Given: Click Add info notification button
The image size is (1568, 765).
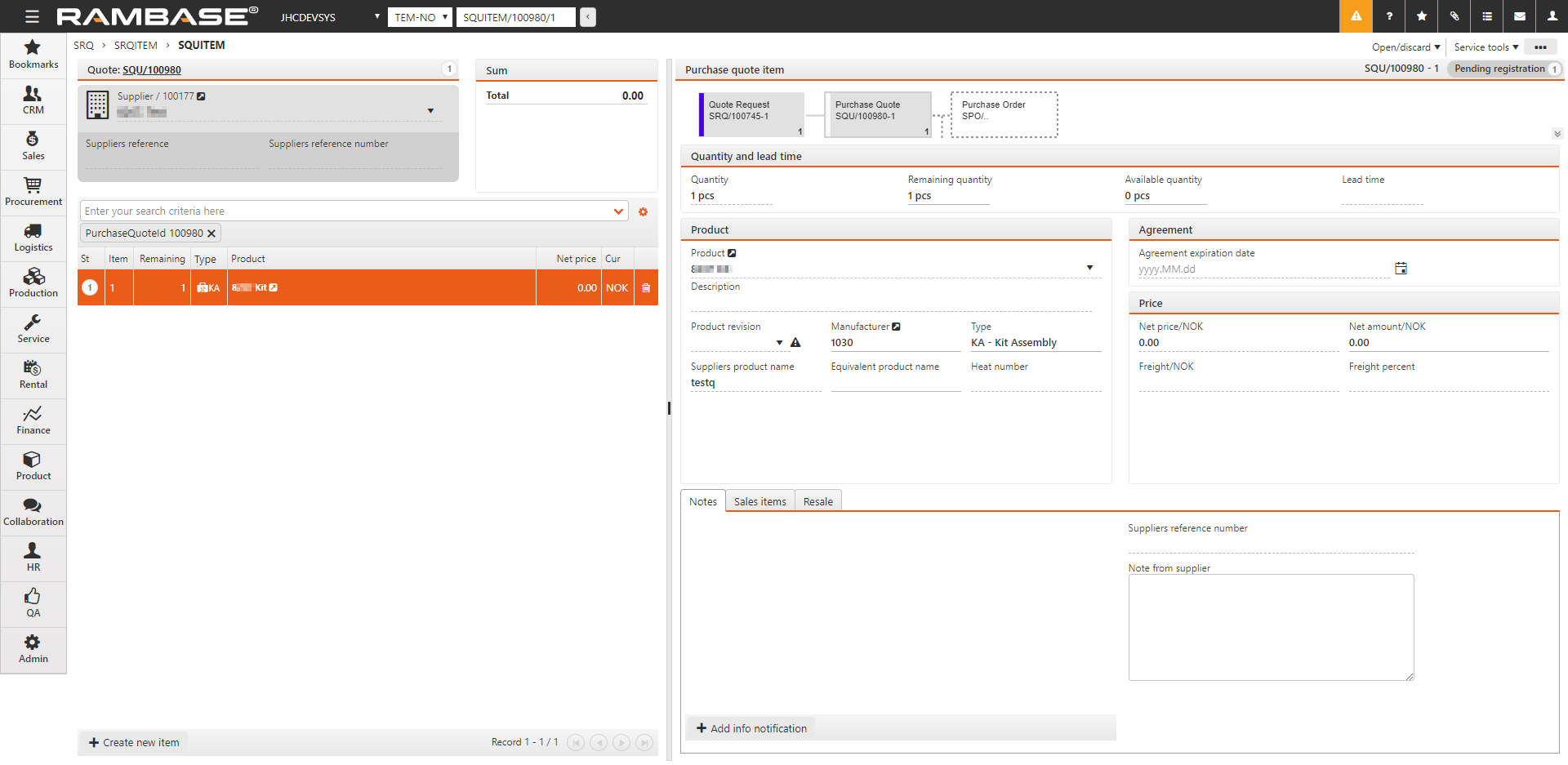Looking at the screenshot, I should click(x=751, y=728).
